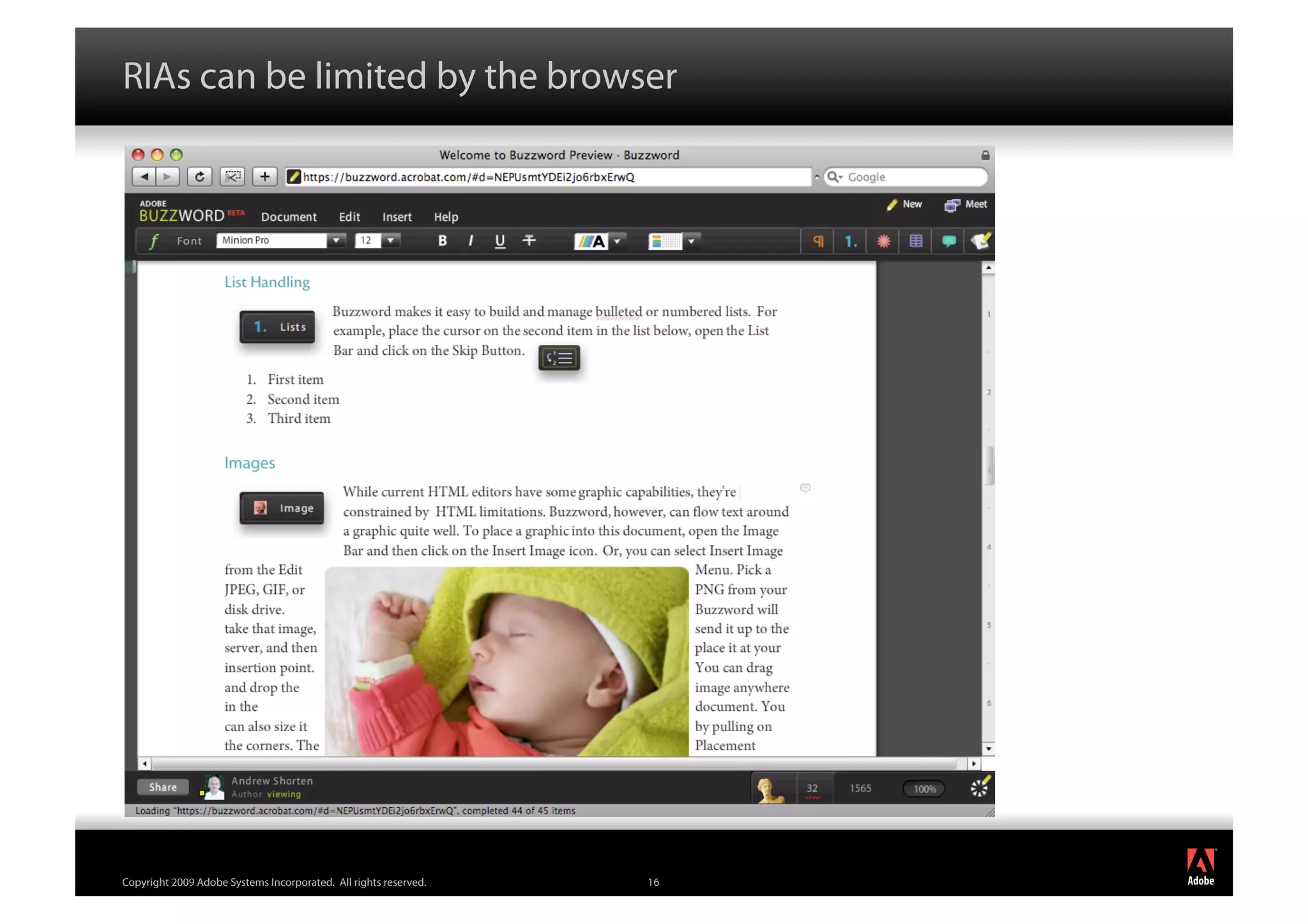Expand the highlight color dropdown arrow
The width and height of the screenshot is (1308, 924).
691,241
